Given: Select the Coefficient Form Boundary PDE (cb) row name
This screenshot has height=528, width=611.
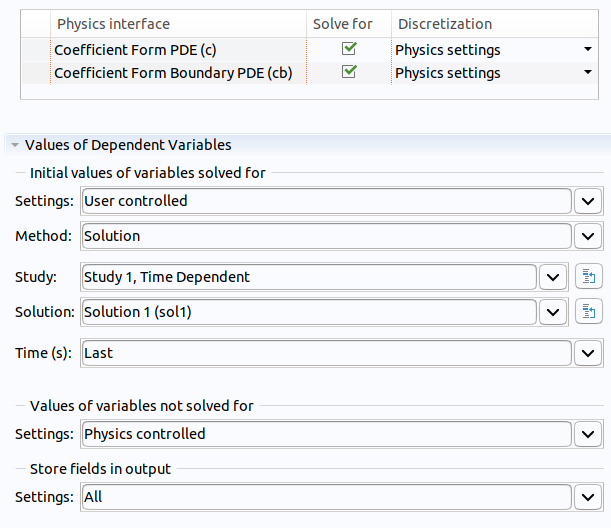Looking at the screenshot, I should coord(172,73).
